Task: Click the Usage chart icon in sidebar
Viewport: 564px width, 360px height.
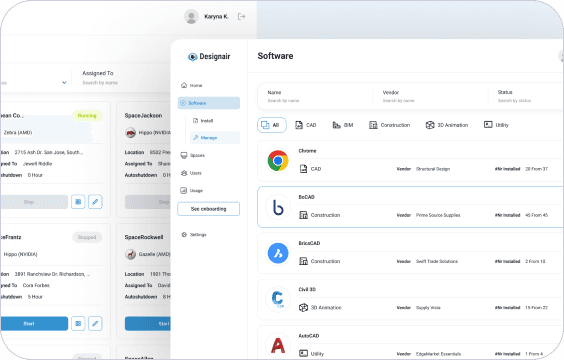Action: coord(184,191)
